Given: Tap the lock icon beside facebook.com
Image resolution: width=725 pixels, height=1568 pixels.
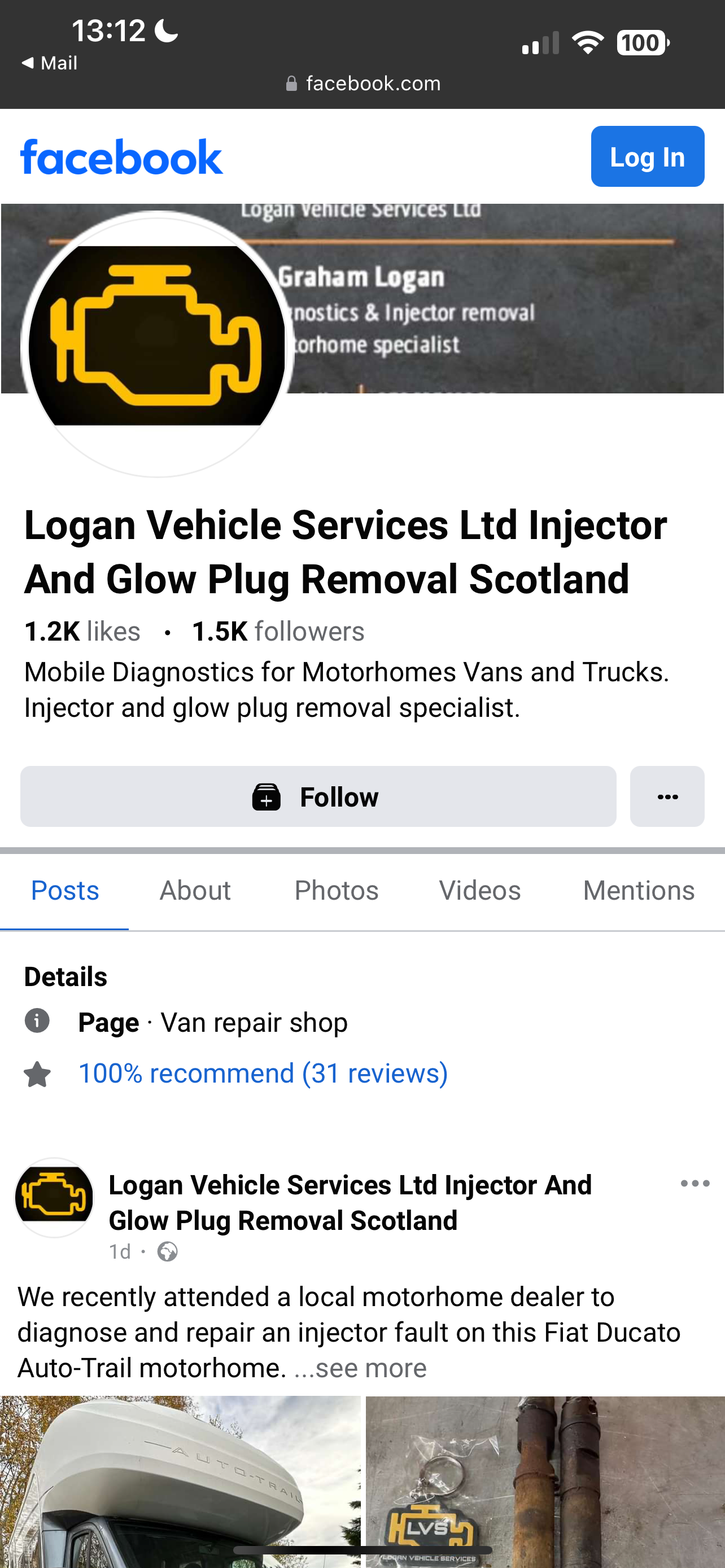Looking at the screenshot, I should [x=291, y=84].
